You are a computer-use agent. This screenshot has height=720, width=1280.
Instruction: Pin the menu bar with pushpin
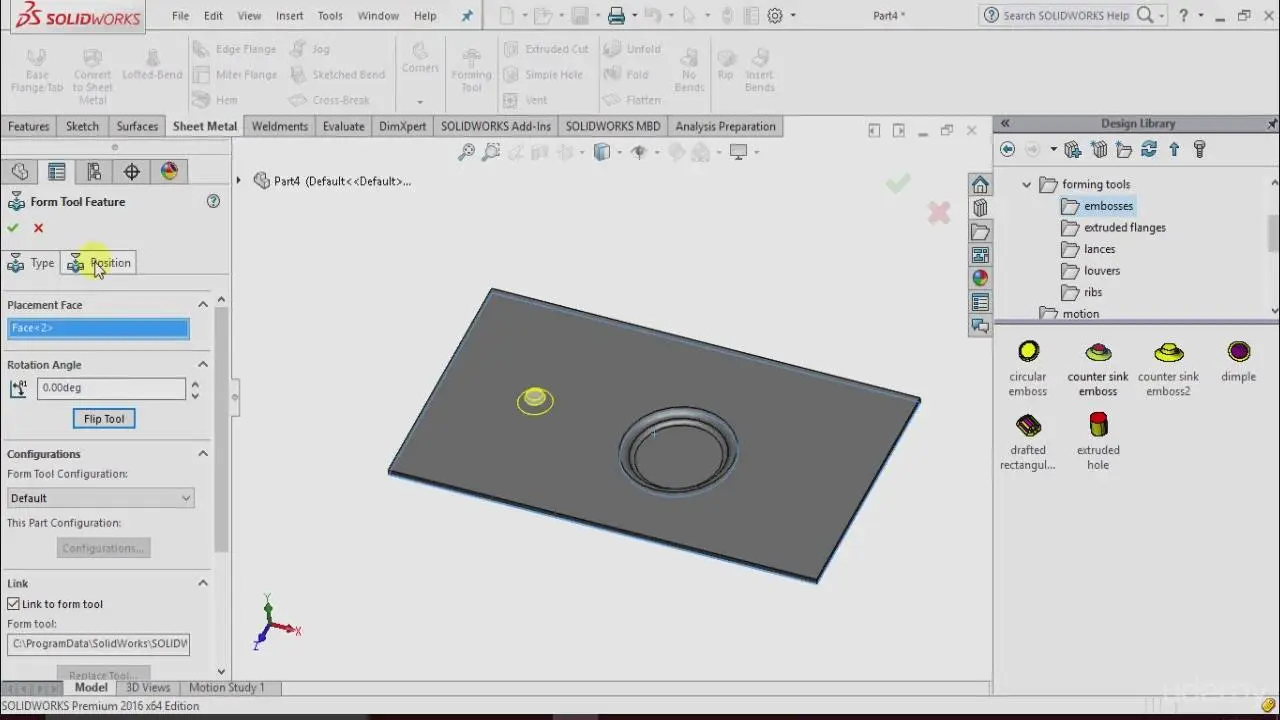coord(467,15)
